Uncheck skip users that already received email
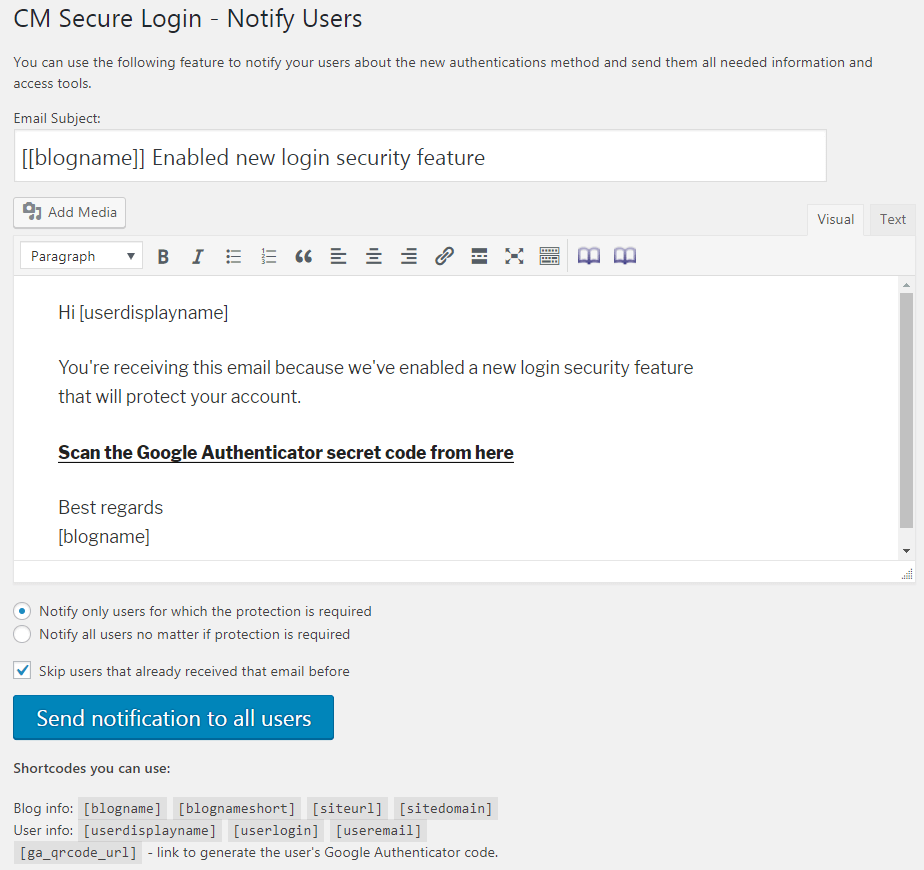This screenshot has width=924, height=870. click(x=22, y=671)
